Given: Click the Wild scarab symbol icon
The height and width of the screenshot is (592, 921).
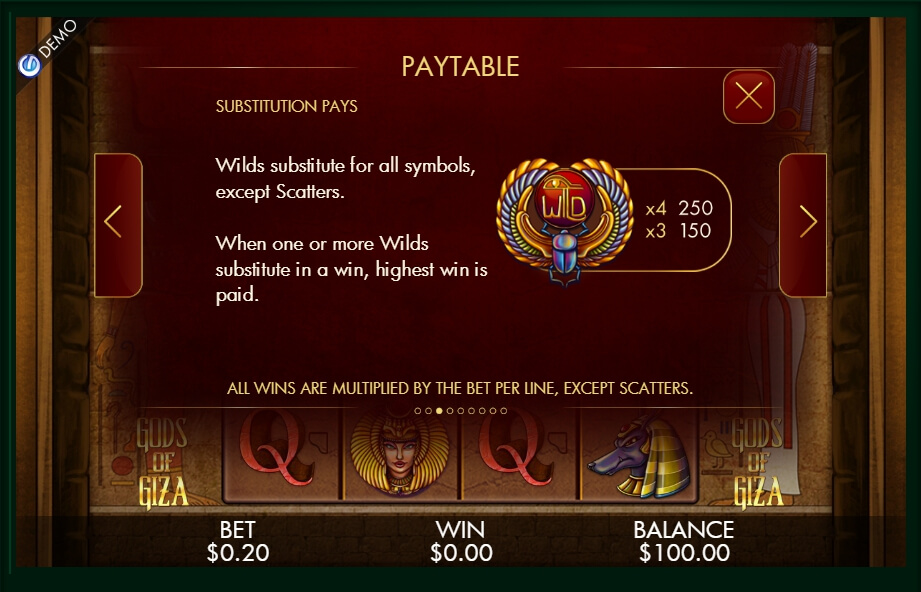Looking at the screenshot, I should tap(564, 220).
